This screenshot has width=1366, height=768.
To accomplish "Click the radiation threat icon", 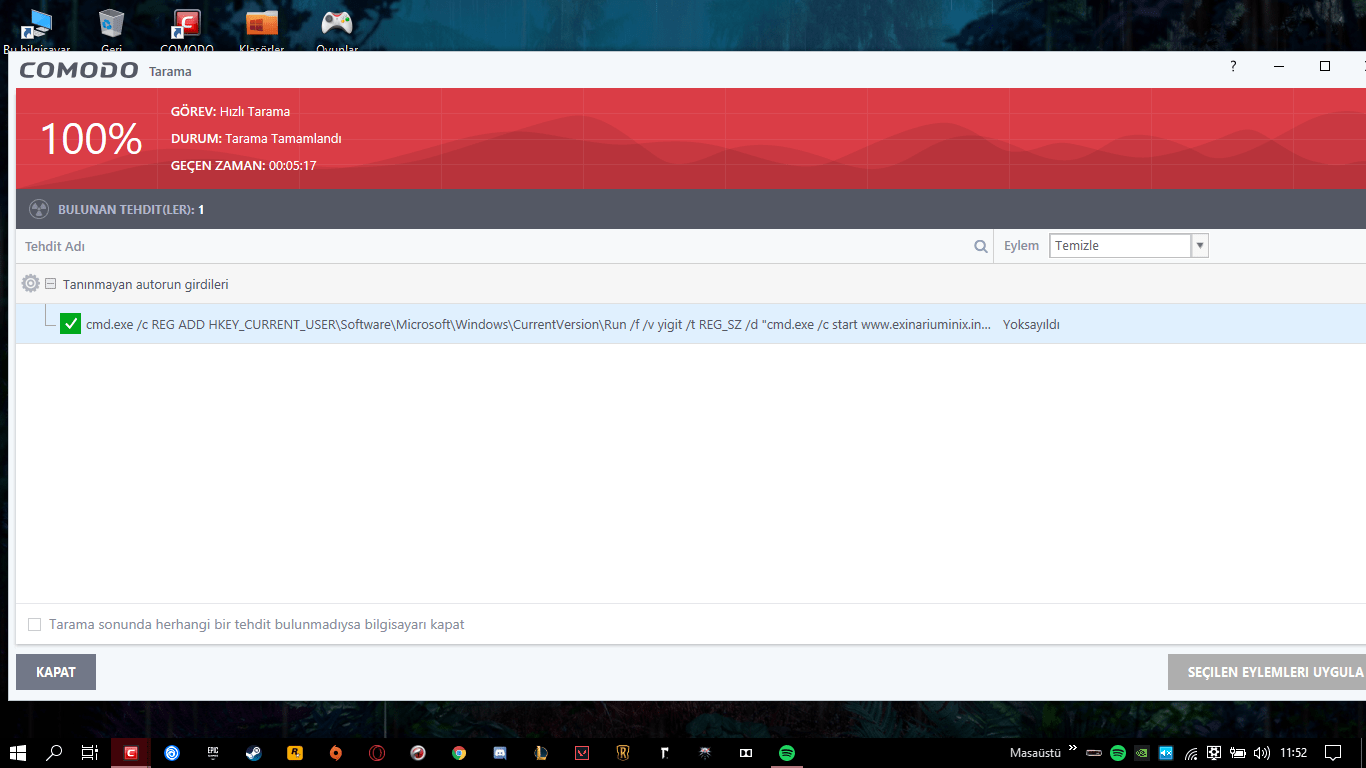I will (39, 209).
